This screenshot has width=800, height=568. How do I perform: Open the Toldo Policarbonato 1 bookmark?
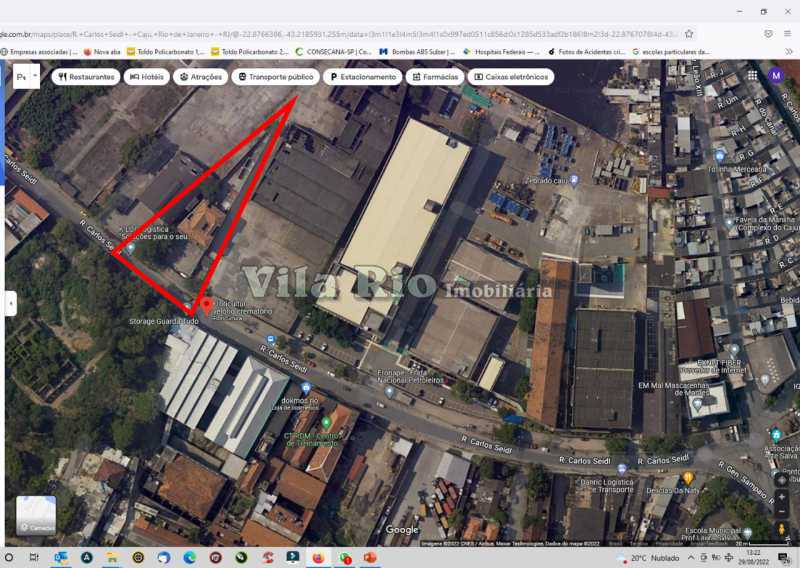pyautogui.click(x=166, y=52)
